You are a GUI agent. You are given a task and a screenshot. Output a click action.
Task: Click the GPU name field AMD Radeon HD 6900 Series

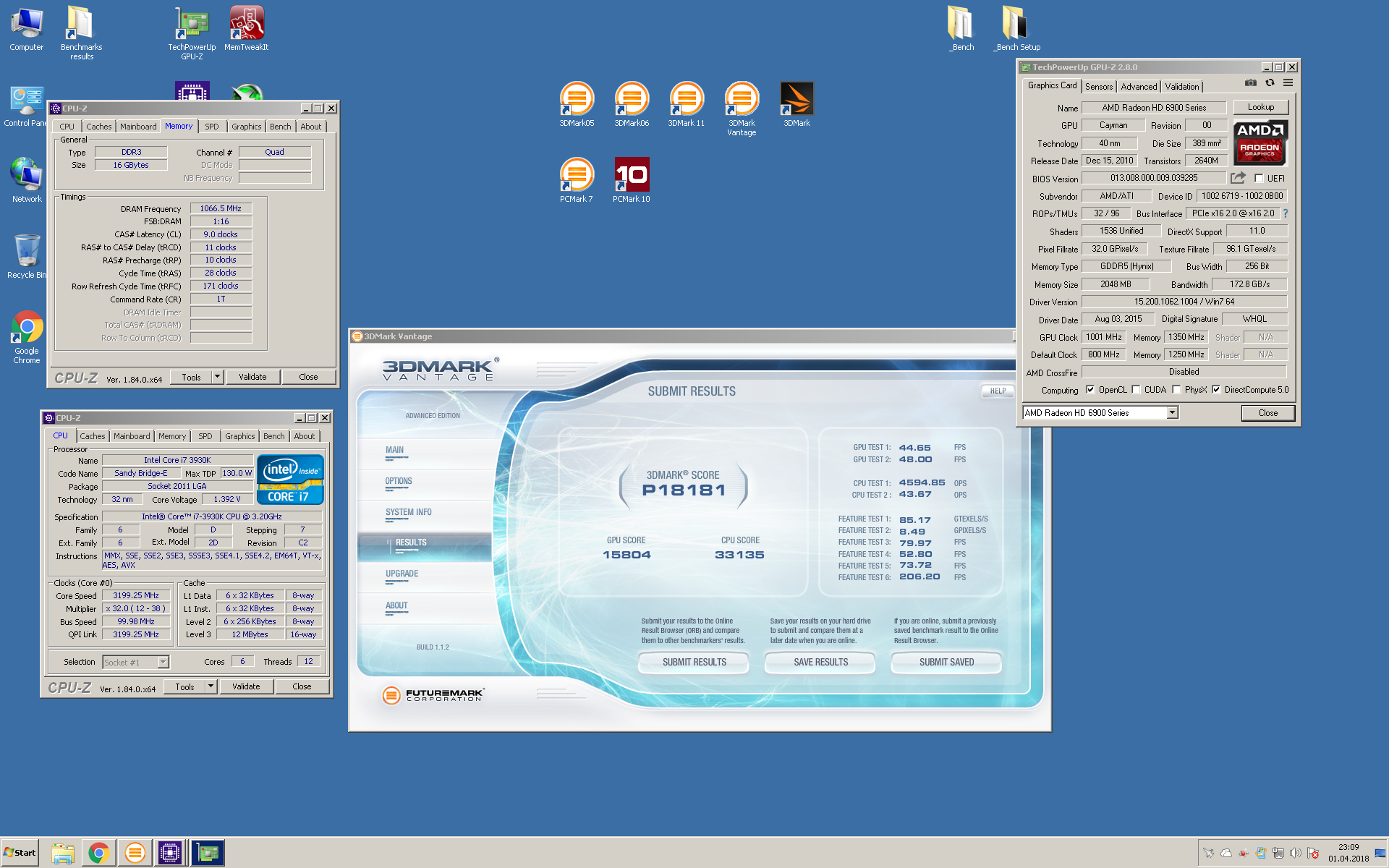pyautogui.click(x=1154, y=108)
